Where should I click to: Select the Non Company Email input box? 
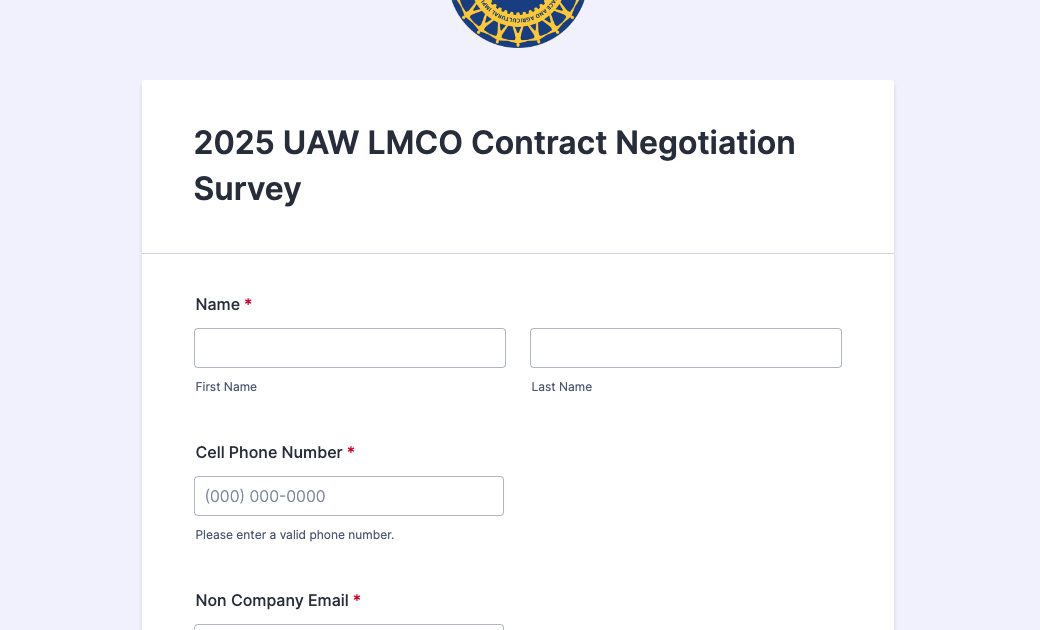(x=349, y=627)
